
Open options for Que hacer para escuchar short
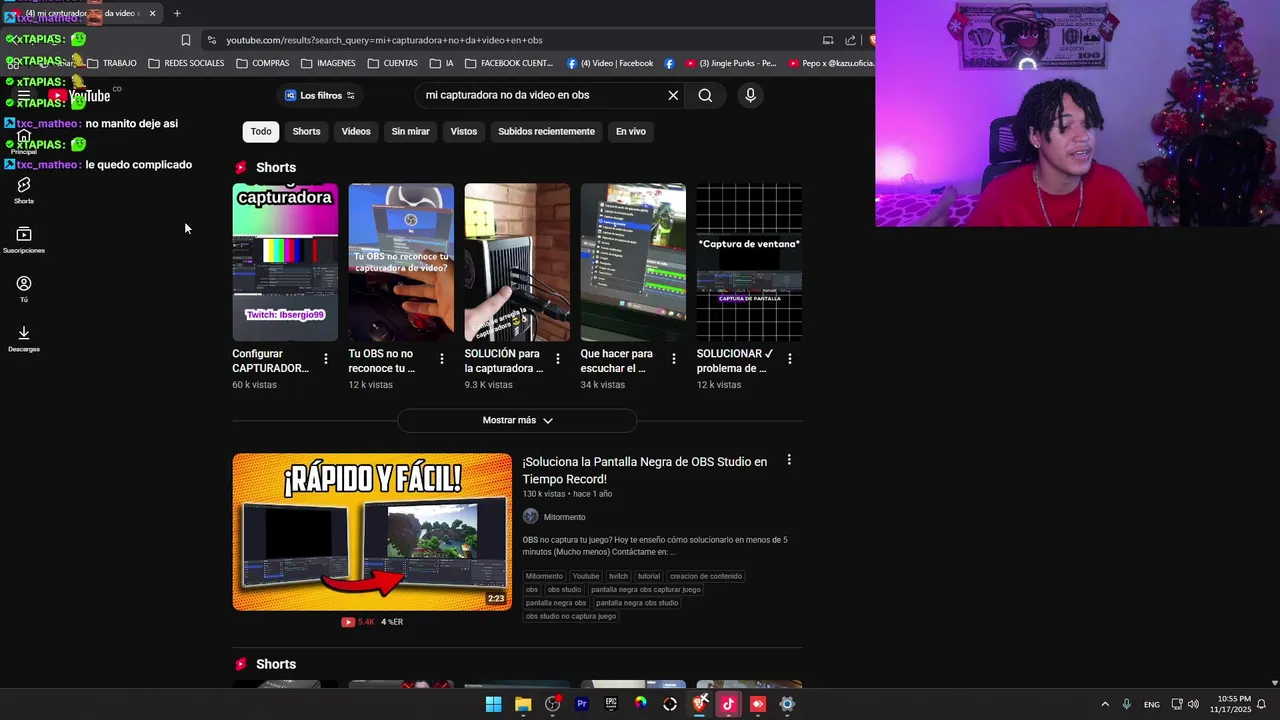pyautogui.click(x=673, y=358)
